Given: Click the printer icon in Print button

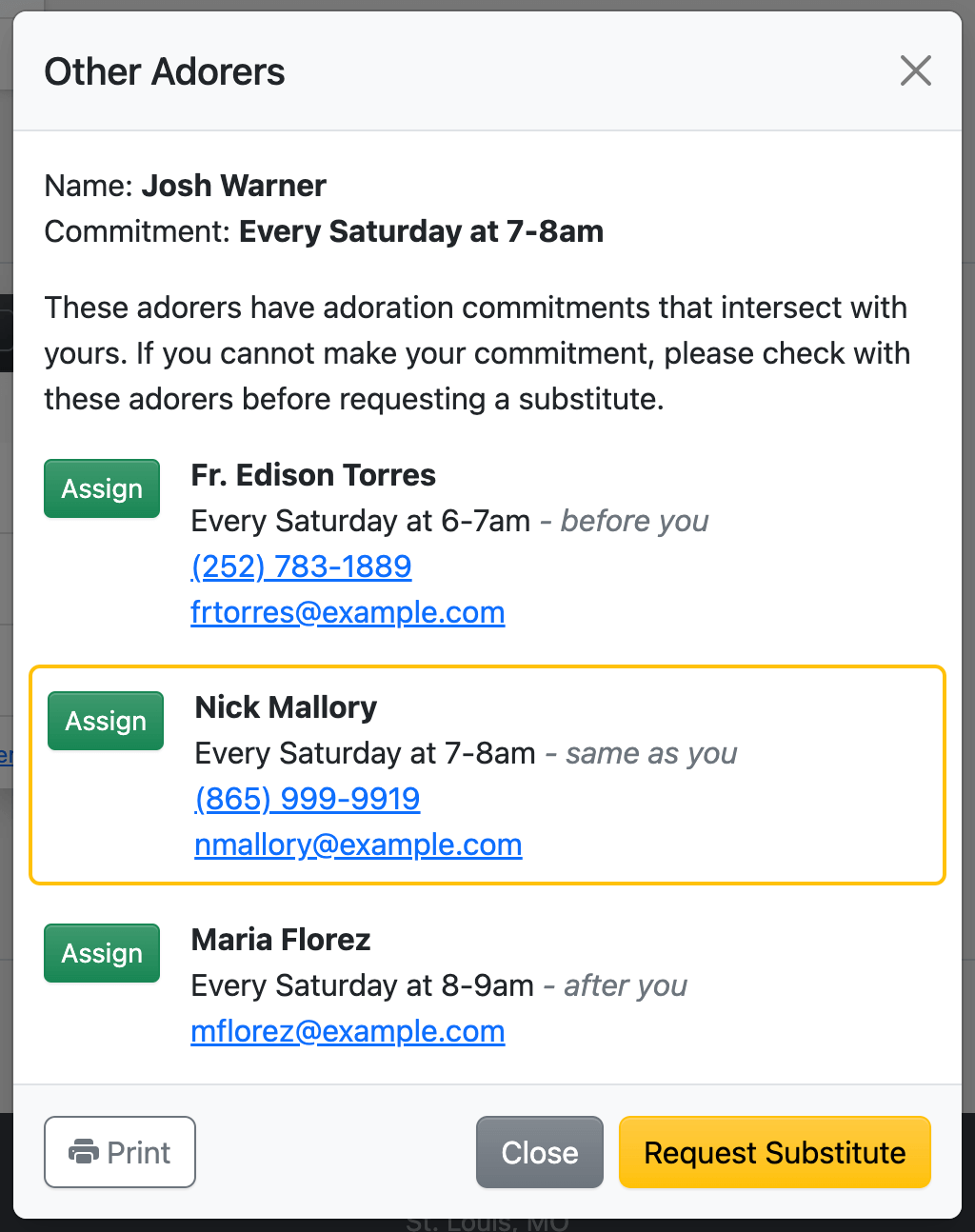Looking at the screenshot, I should click(84, 1152).
